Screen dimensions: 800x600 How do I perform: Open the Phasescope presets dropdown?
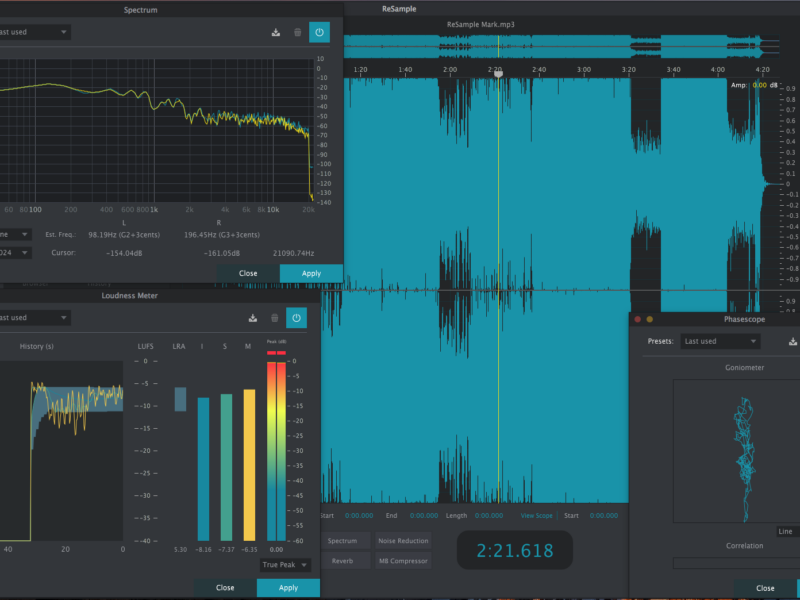(x=719, y=341)
